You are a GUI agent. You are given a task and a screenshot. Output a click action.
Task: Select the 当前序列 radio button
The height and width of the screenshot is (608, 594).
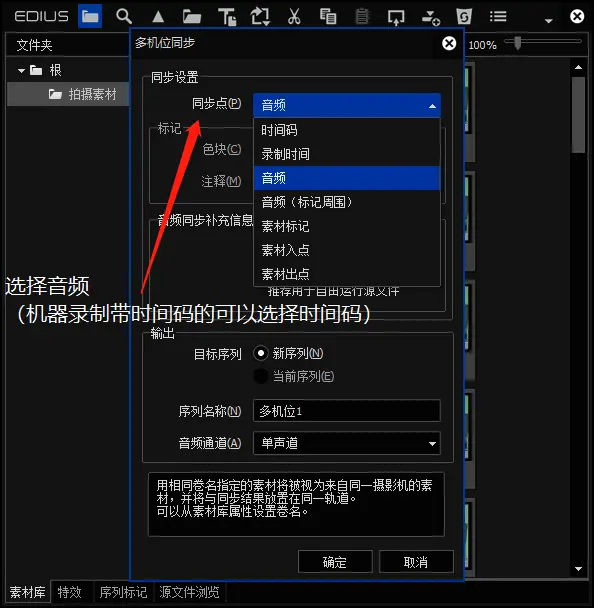261,376
